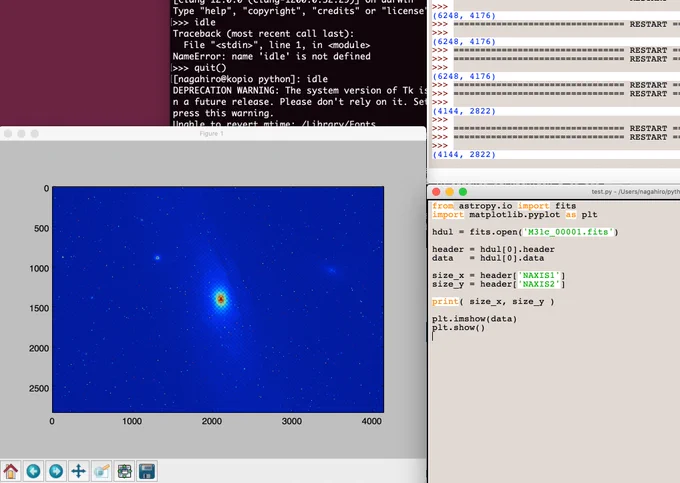Click 'from astropy.io import fits' line
Image resolution: width=680 pixels, height=483 pixels.
point(504,206)
